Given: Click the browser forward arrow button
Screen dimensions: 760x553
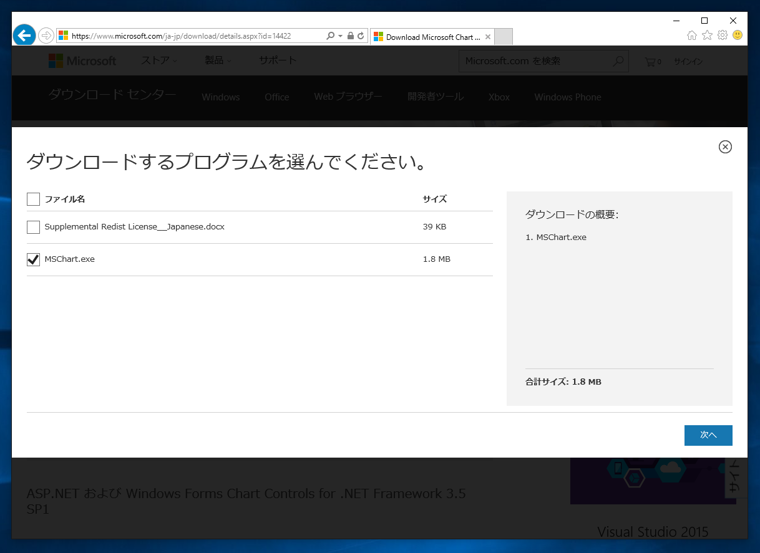Looking at the screenshot, I should pyautogui.click(x=46, y=35).
